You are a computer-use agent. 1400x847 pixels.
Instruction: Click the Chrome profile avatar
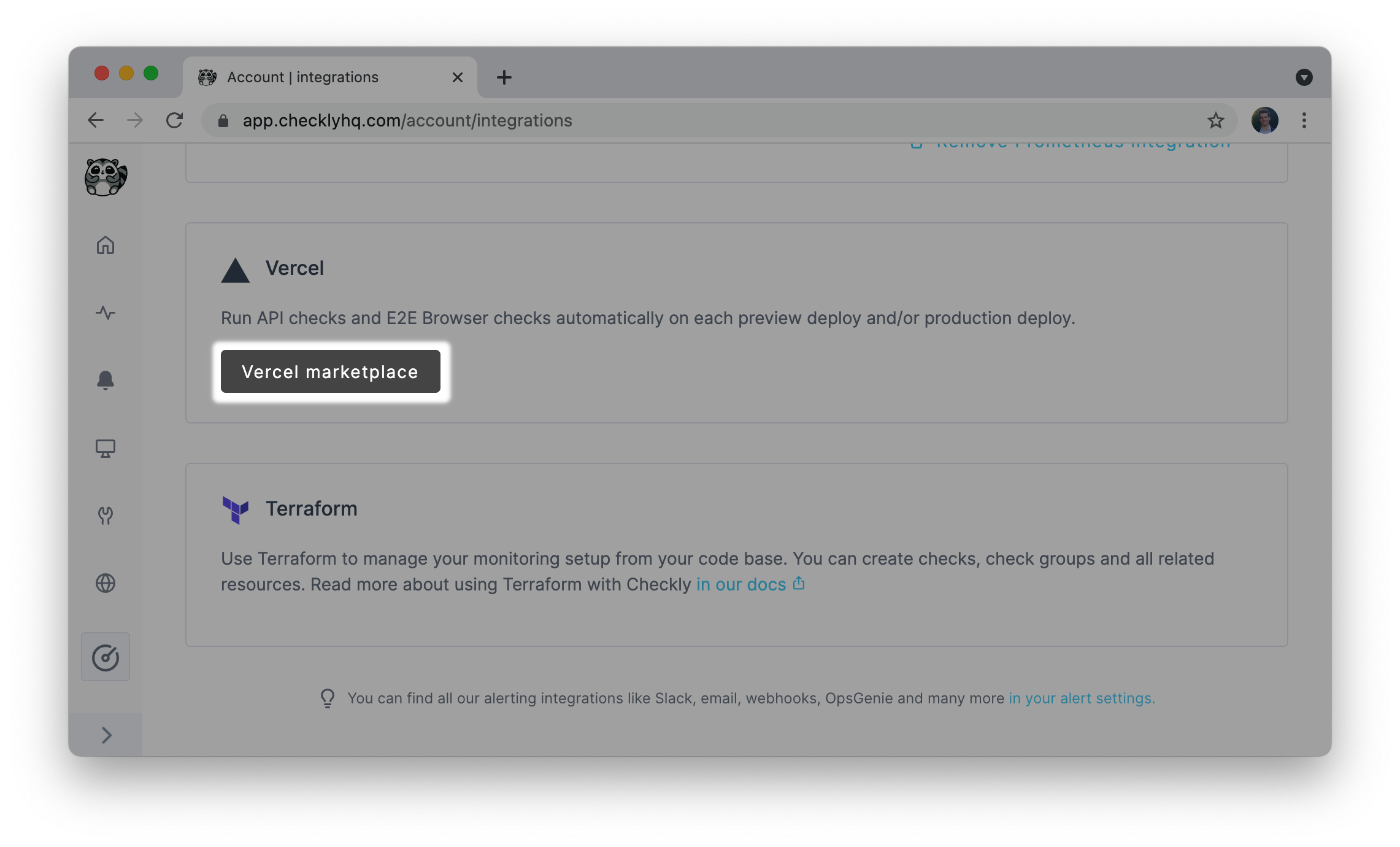pos(1264,120)
